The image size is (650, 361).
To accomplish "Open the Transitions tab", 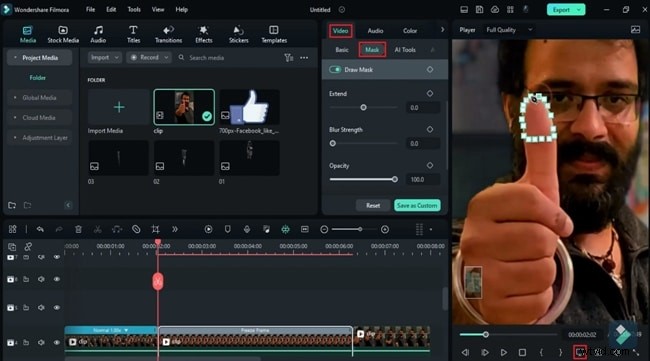I will pos(168,34).
